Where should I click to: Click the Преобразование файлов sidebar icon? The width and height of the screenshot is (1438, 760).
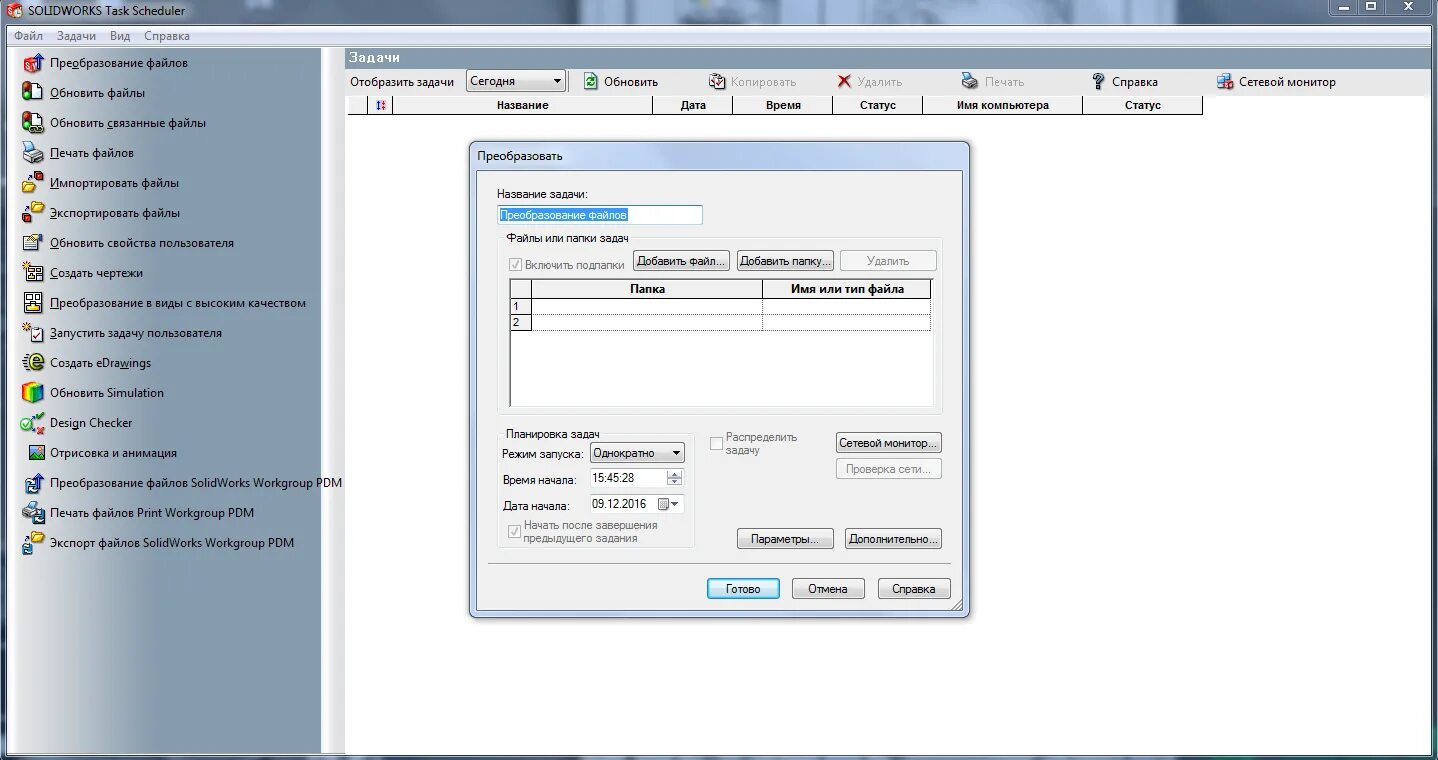coord(33,63)
